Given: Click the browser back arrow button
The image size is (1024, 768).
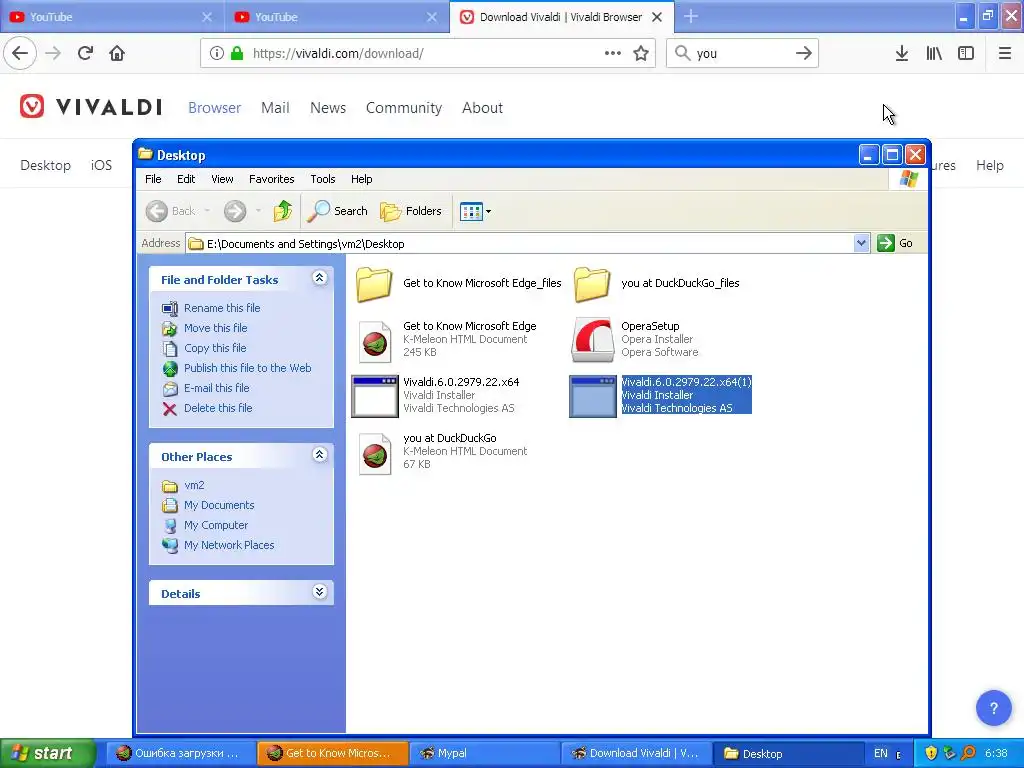Looking at the screenshot, I should tap(20, 53).
